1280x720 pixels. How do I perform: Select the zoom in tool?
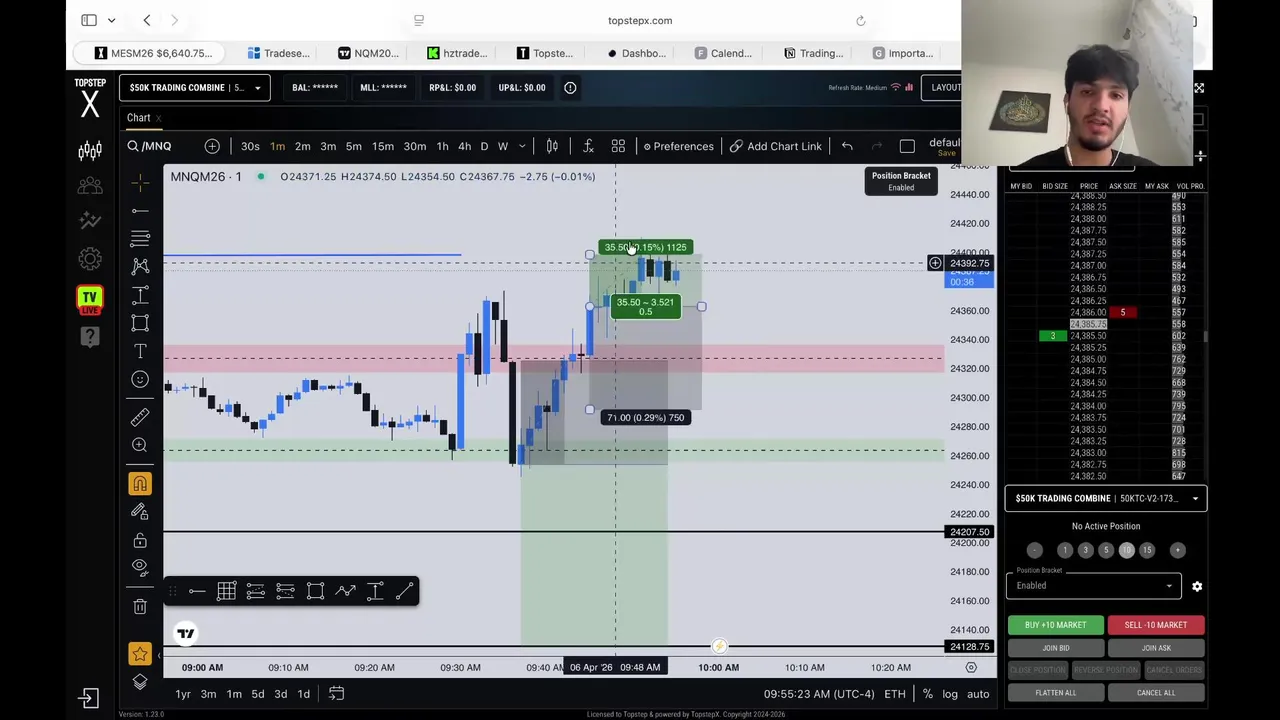(x=140, y=445)
